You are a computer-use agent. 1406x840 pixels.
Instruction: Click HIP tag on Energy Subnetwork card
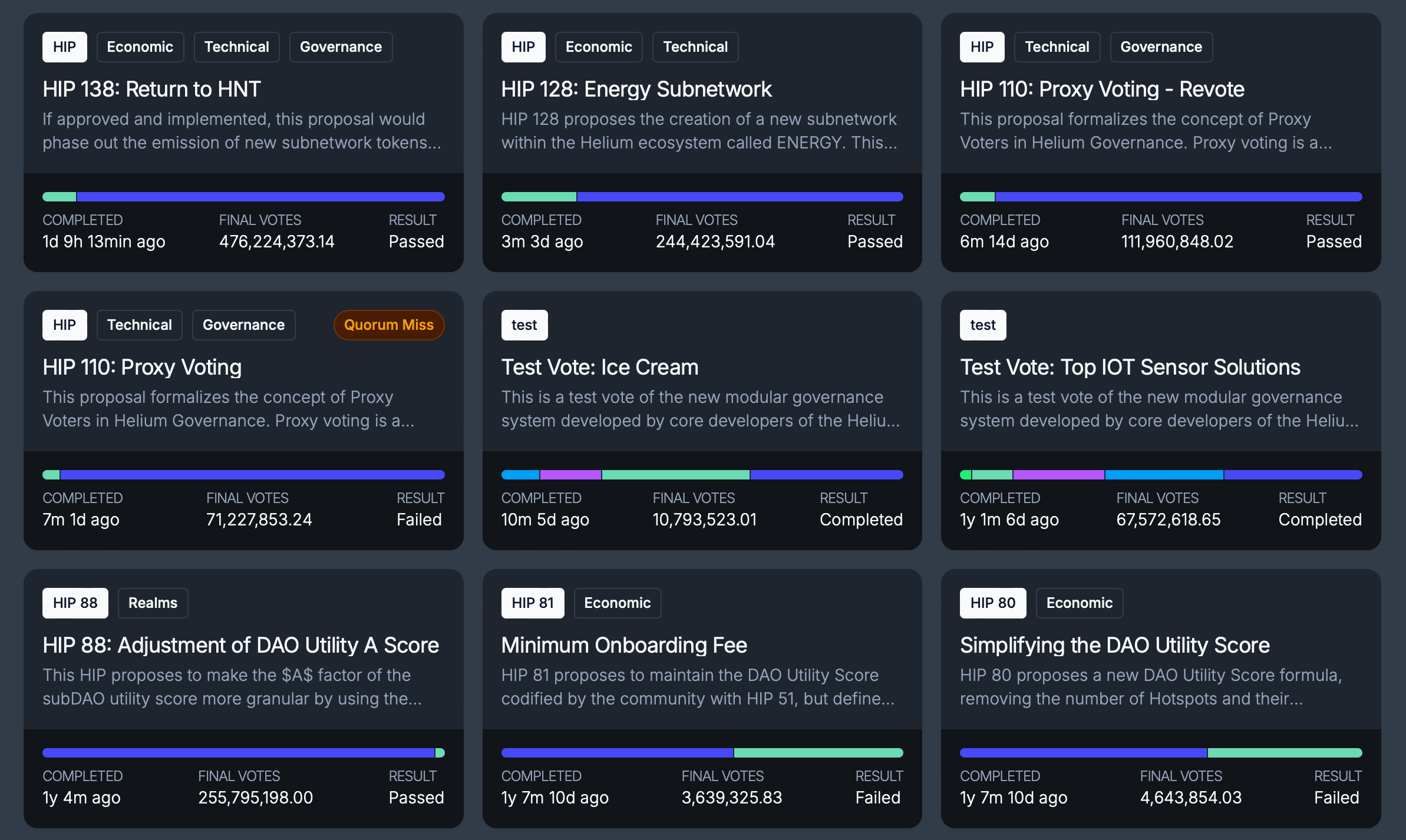pyautogui.click(x=523, y=47)
